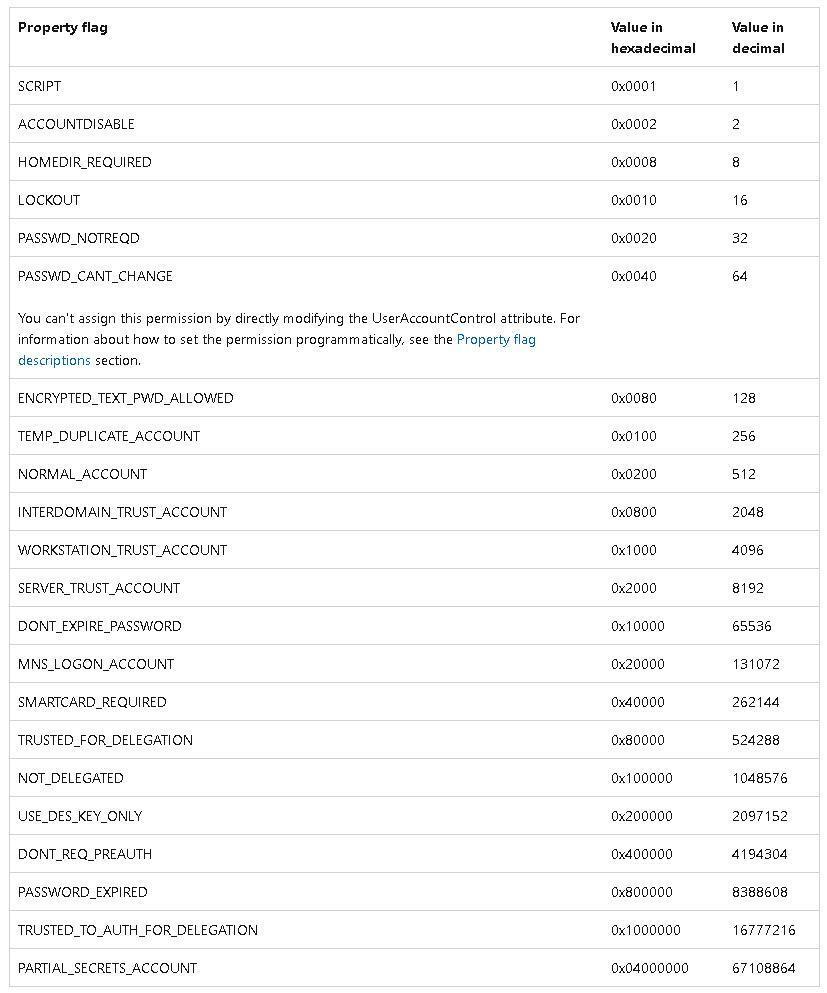This screenshot has width=827, height=993.
Task: Click the decimal value 524288
Action: 755,740
